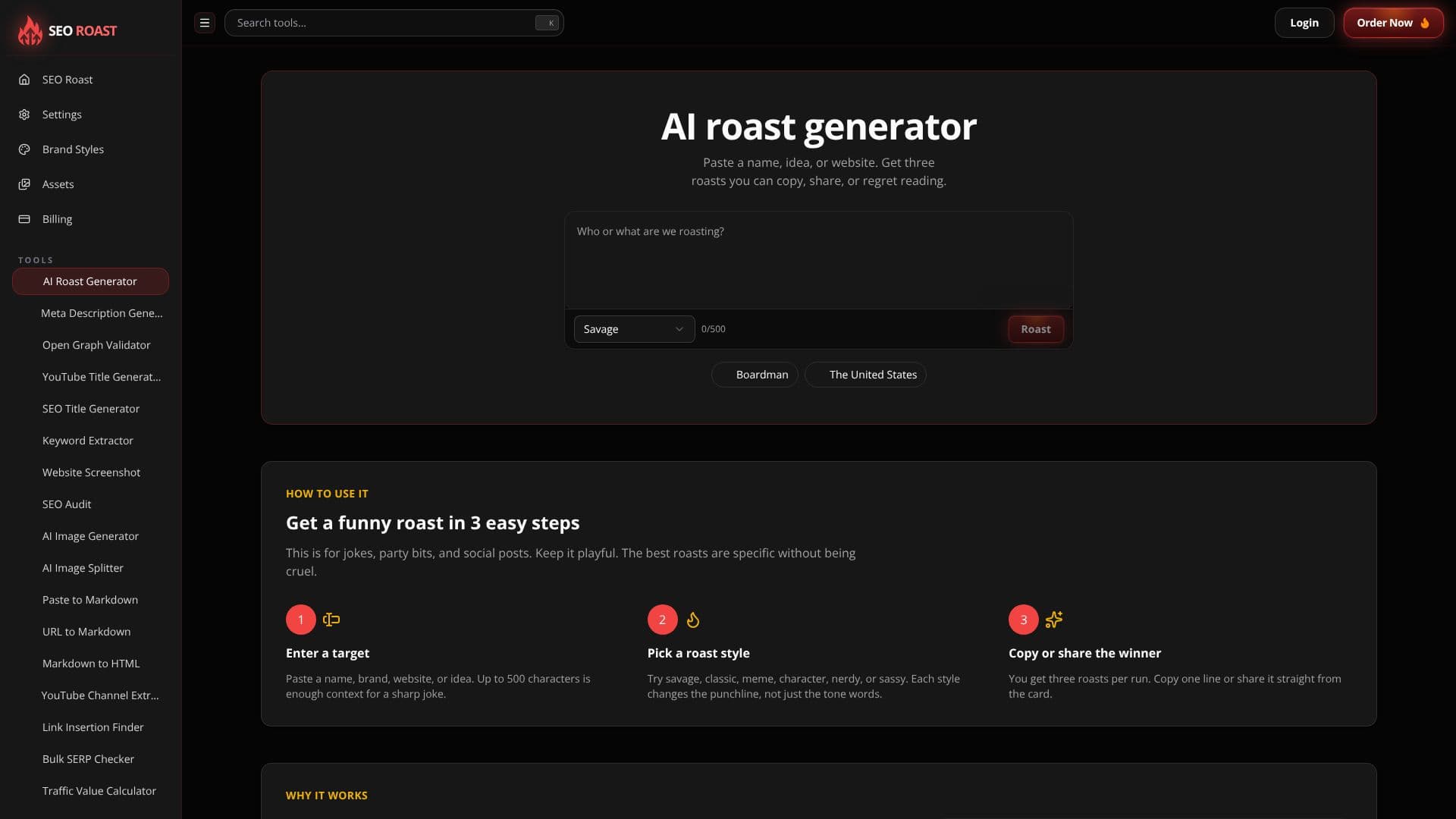Click the Order Now button

tap(1393, 23)
